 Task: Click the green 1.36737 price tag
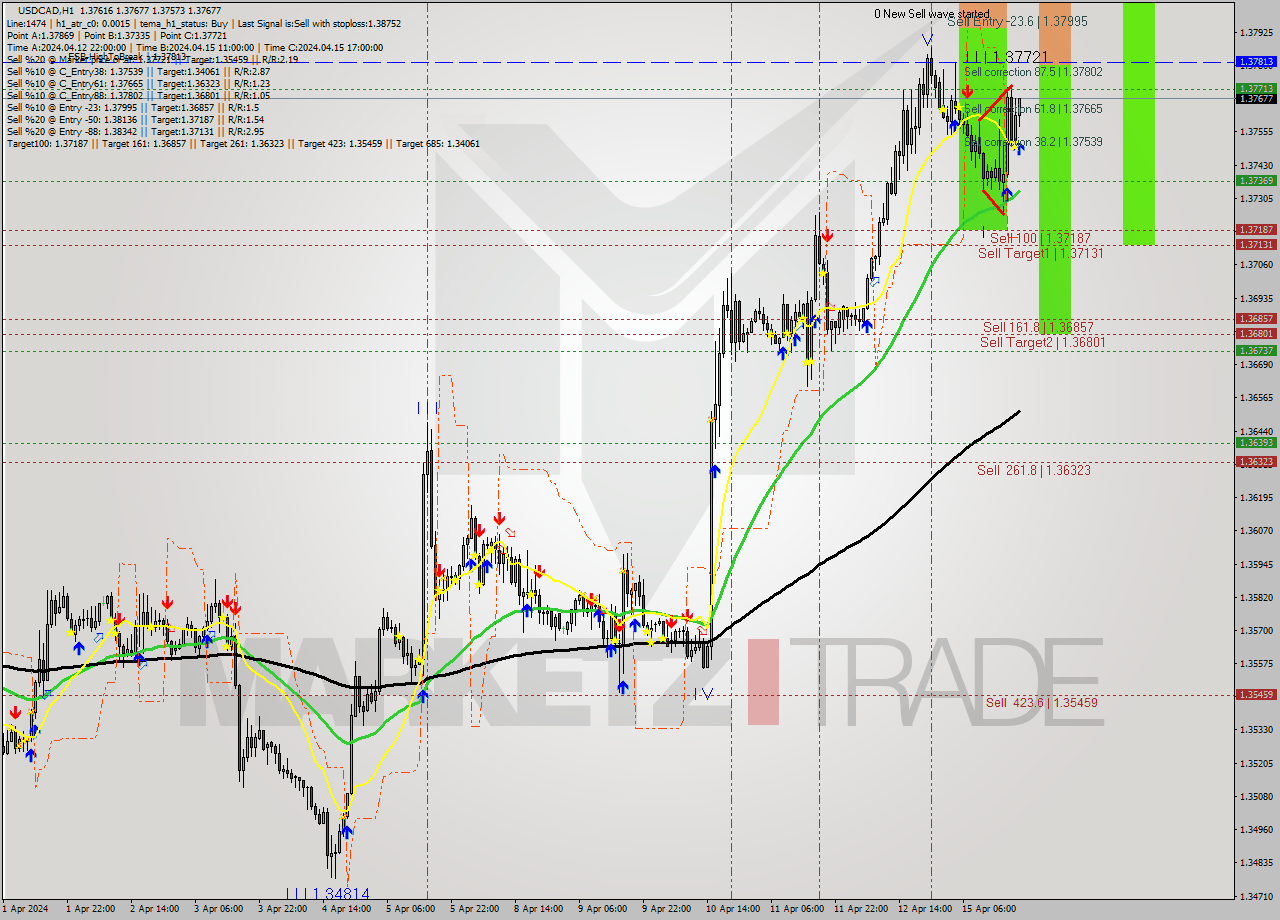pyautogui.click(x=1257, y=351)
